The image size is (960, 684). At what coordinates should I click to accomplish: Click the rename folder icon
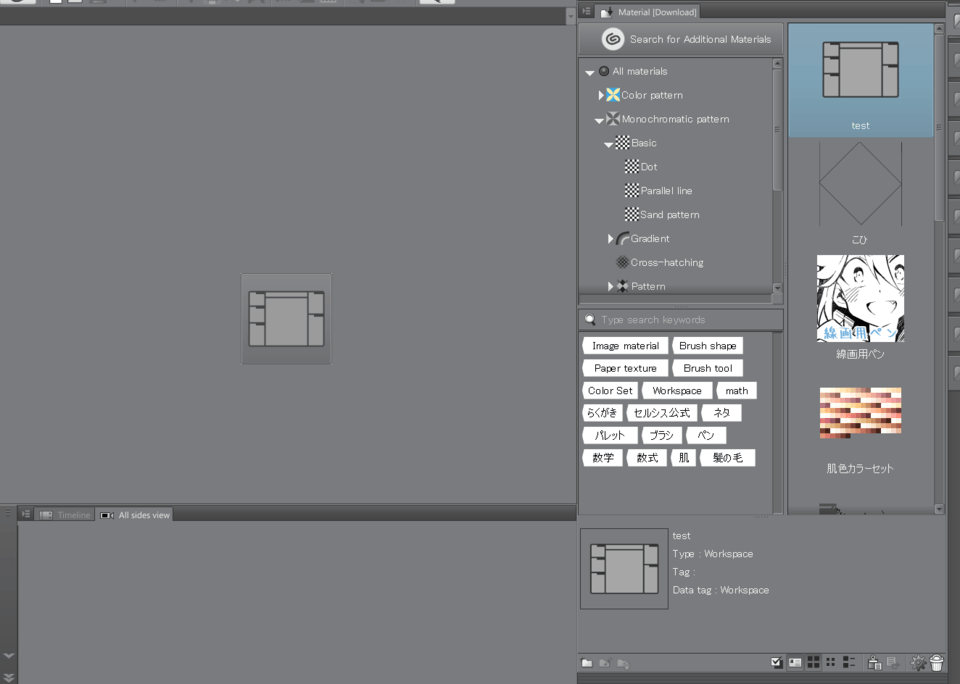pyautogui.click(x=605, y=663)
